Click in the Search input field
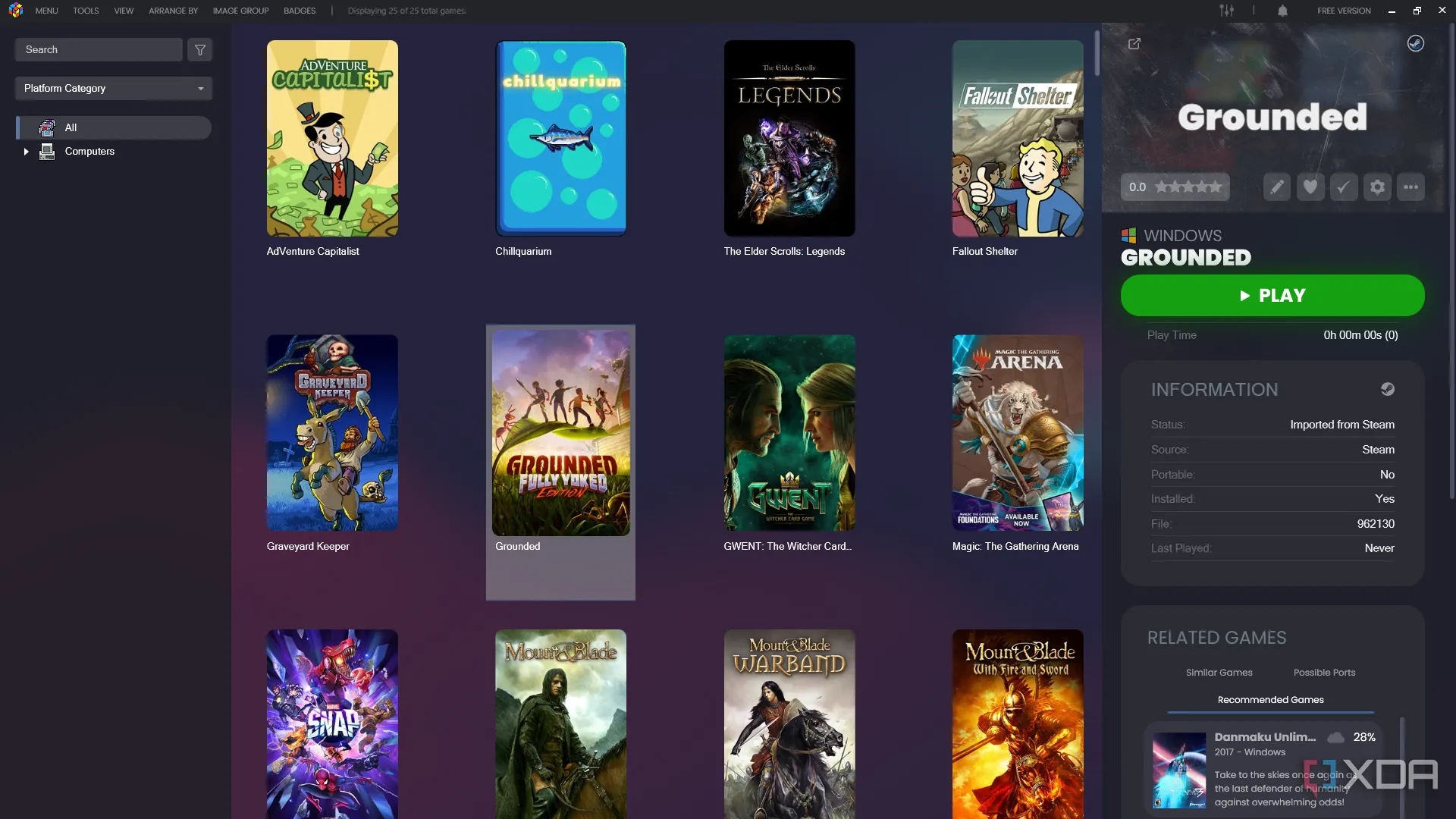 pyautogui.click(x=99, y=50)
